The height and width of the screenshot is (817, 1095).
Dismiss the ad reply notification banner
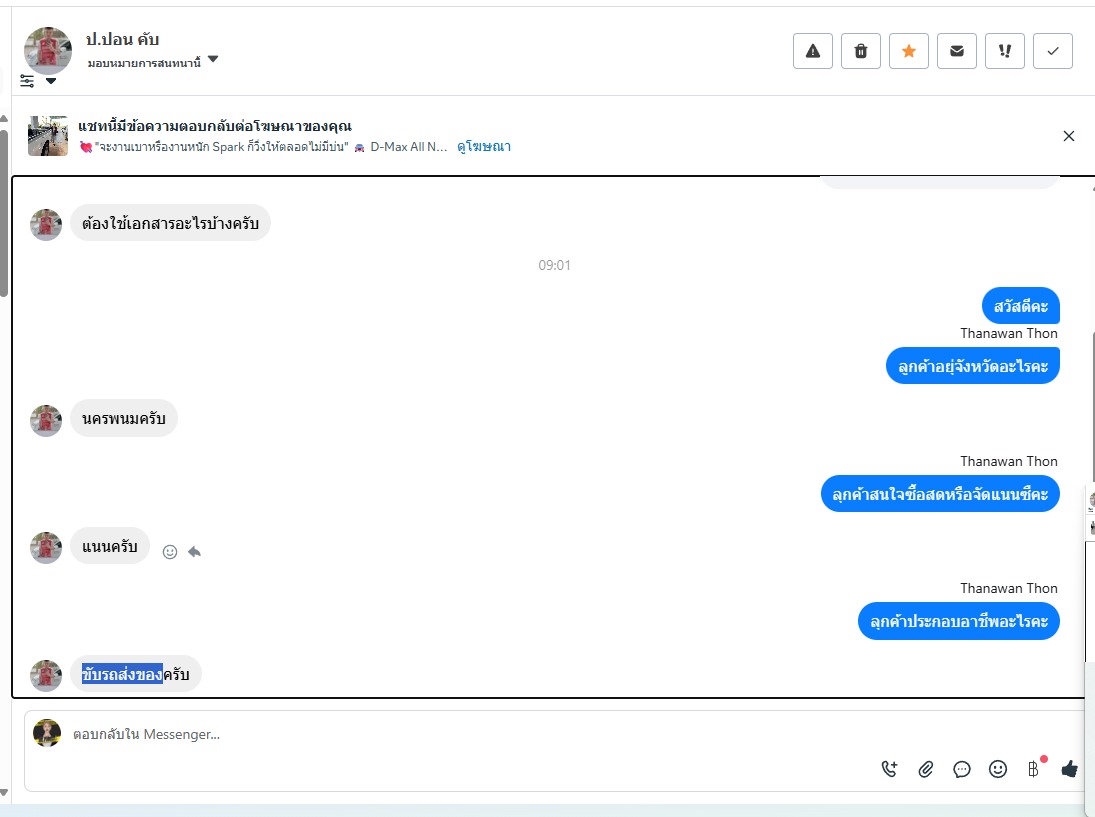tap(1068, 136)
